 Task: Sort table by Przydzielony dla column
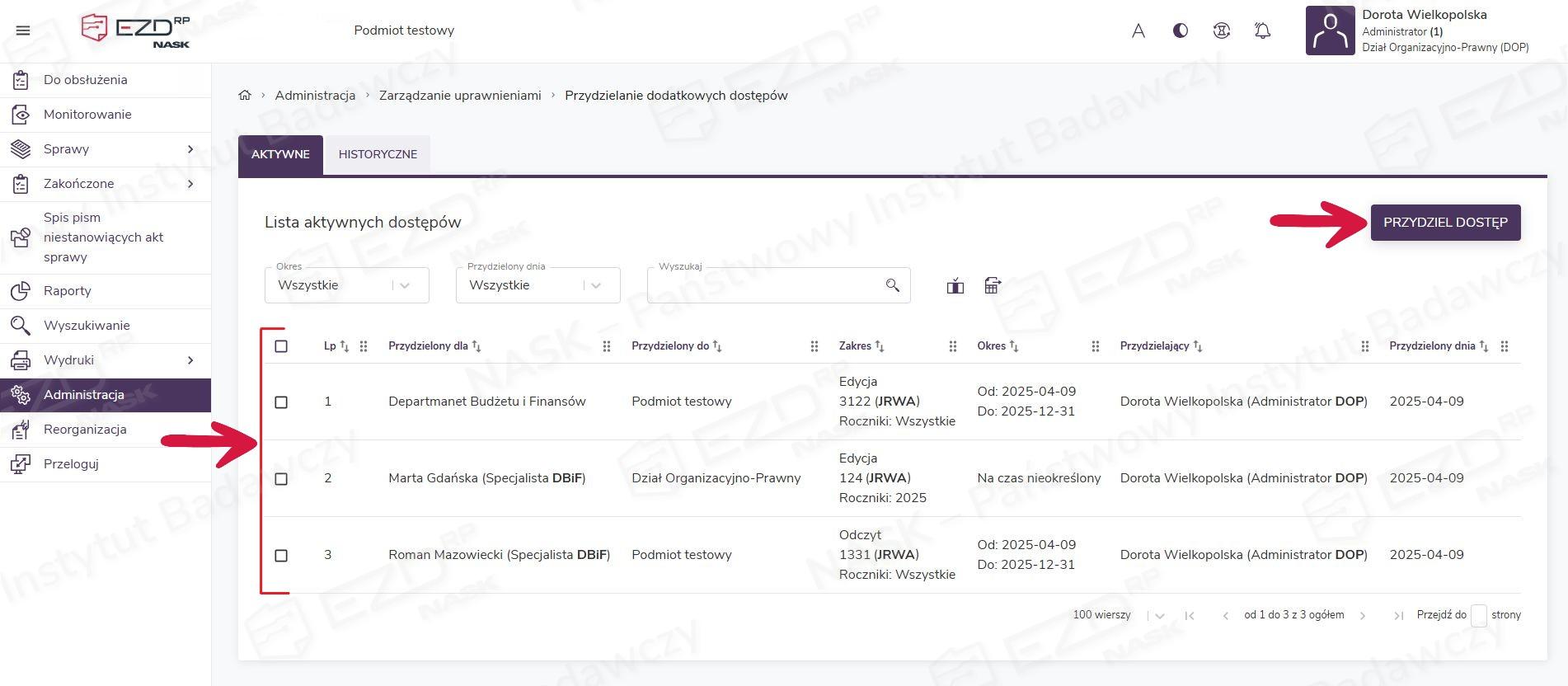pyautogui.click(x=477, y=346)
